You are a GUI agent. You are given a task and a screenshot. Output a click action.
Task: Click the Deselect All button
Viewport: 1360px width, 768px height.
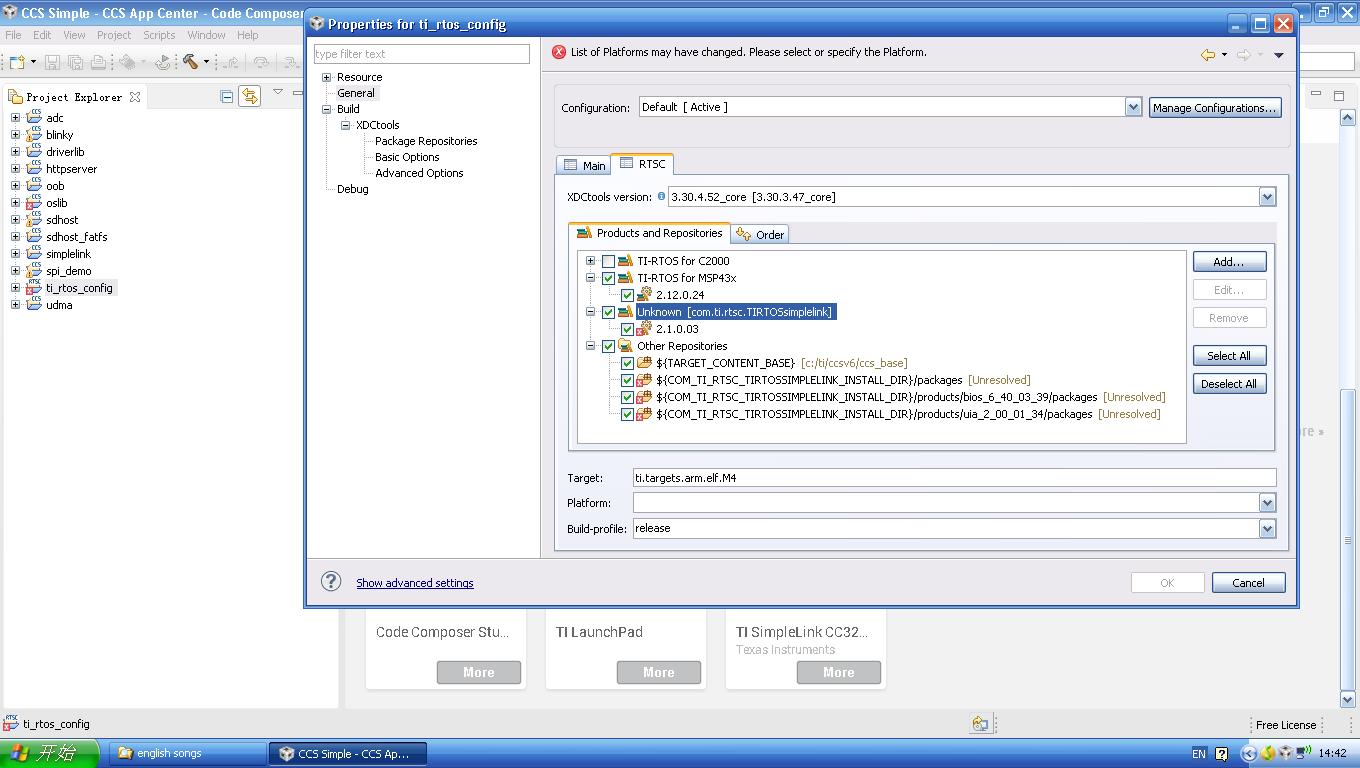pos(1229,384)
